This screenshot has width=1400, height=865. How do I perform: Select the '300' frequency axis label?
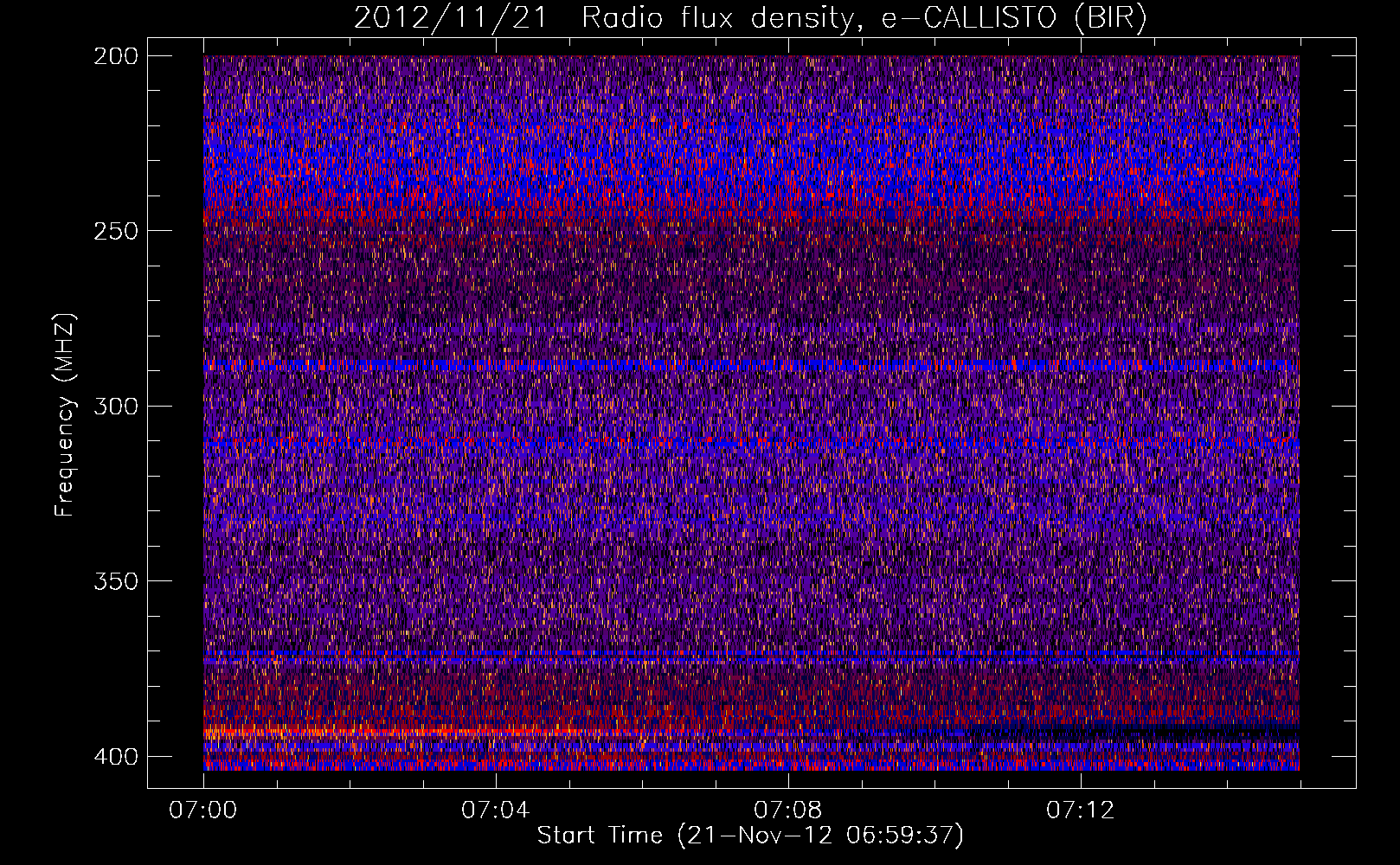[116, 406]
